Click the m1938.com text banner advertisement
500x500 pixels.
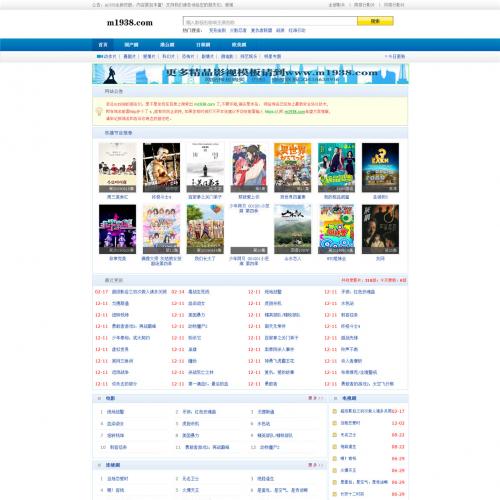250,74
